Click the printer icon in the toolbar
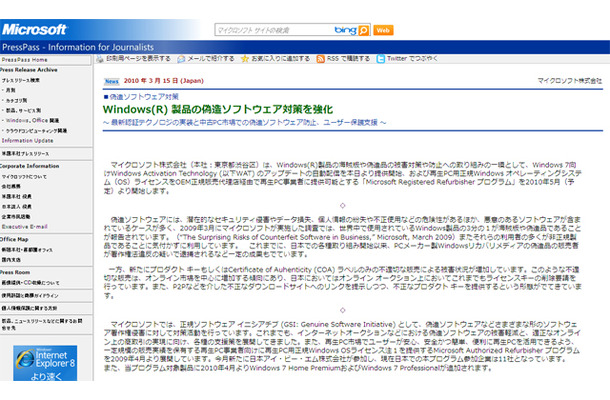610x400 pixels. pos(100,59)
